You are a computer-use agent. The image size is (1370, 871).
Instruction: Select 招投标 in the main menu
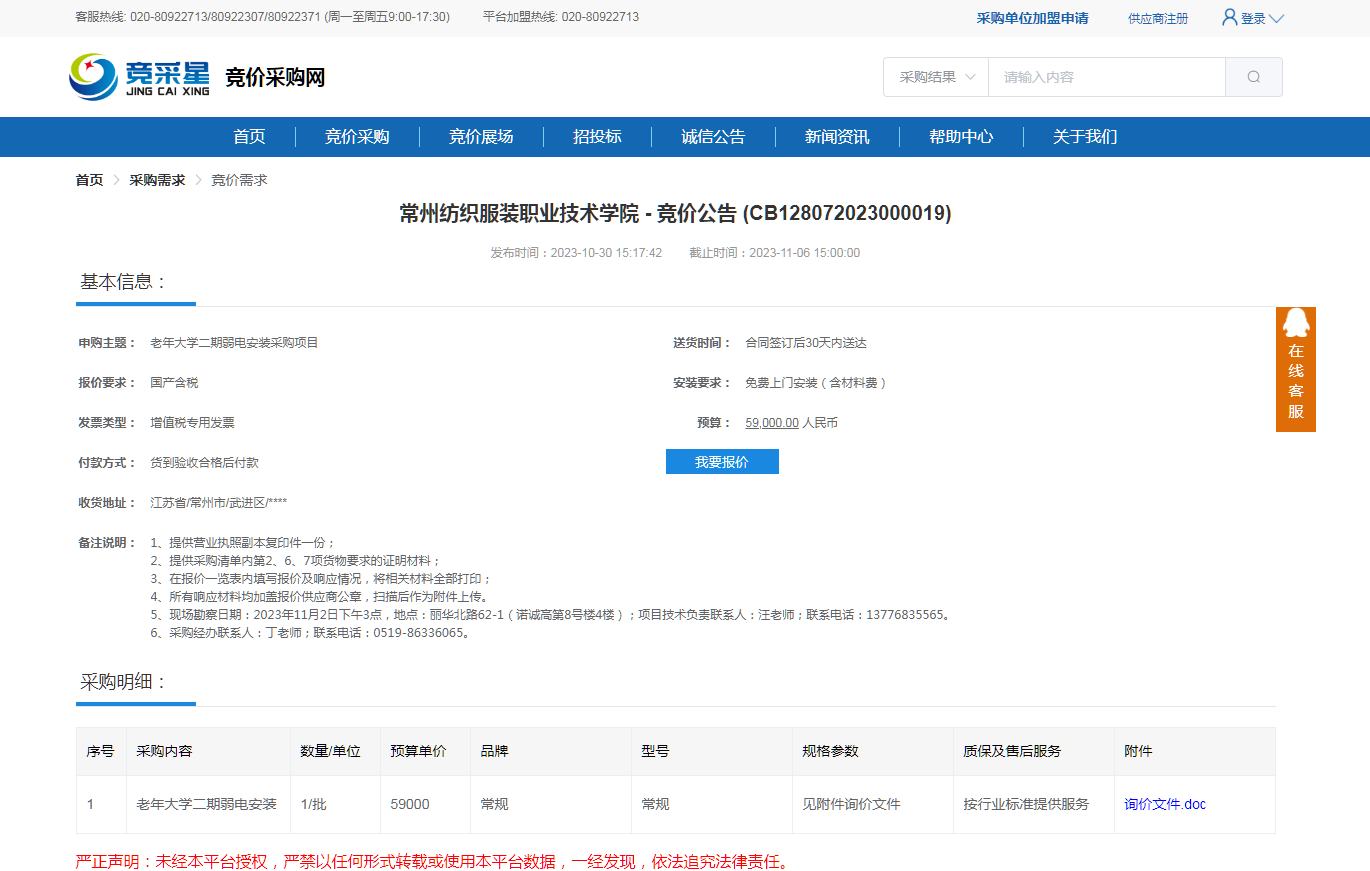pos(597,137)
